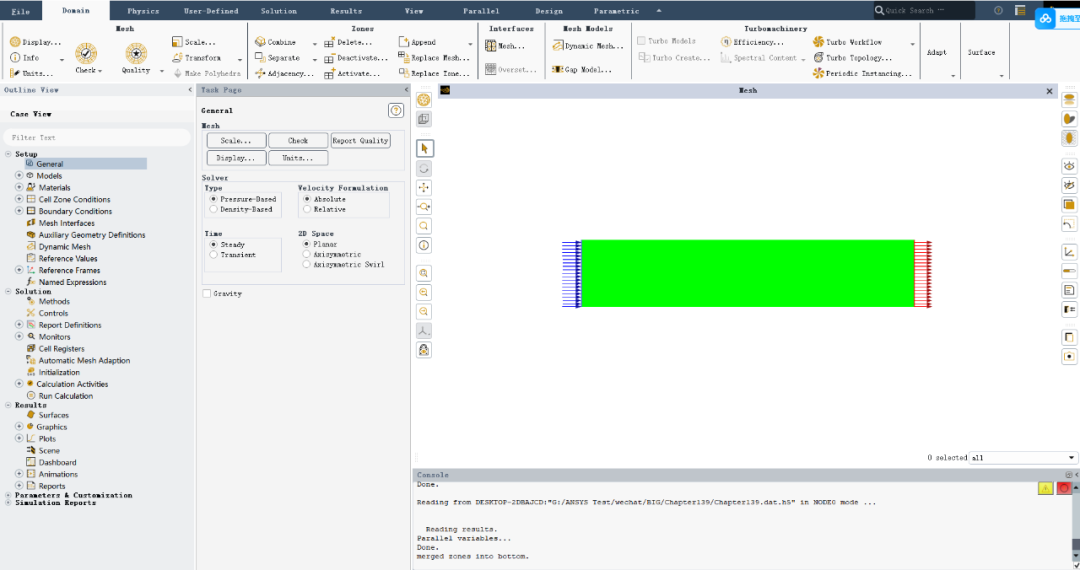Click the probe/info query tool
1080x570 pixels.
click(x=424, y=245)
